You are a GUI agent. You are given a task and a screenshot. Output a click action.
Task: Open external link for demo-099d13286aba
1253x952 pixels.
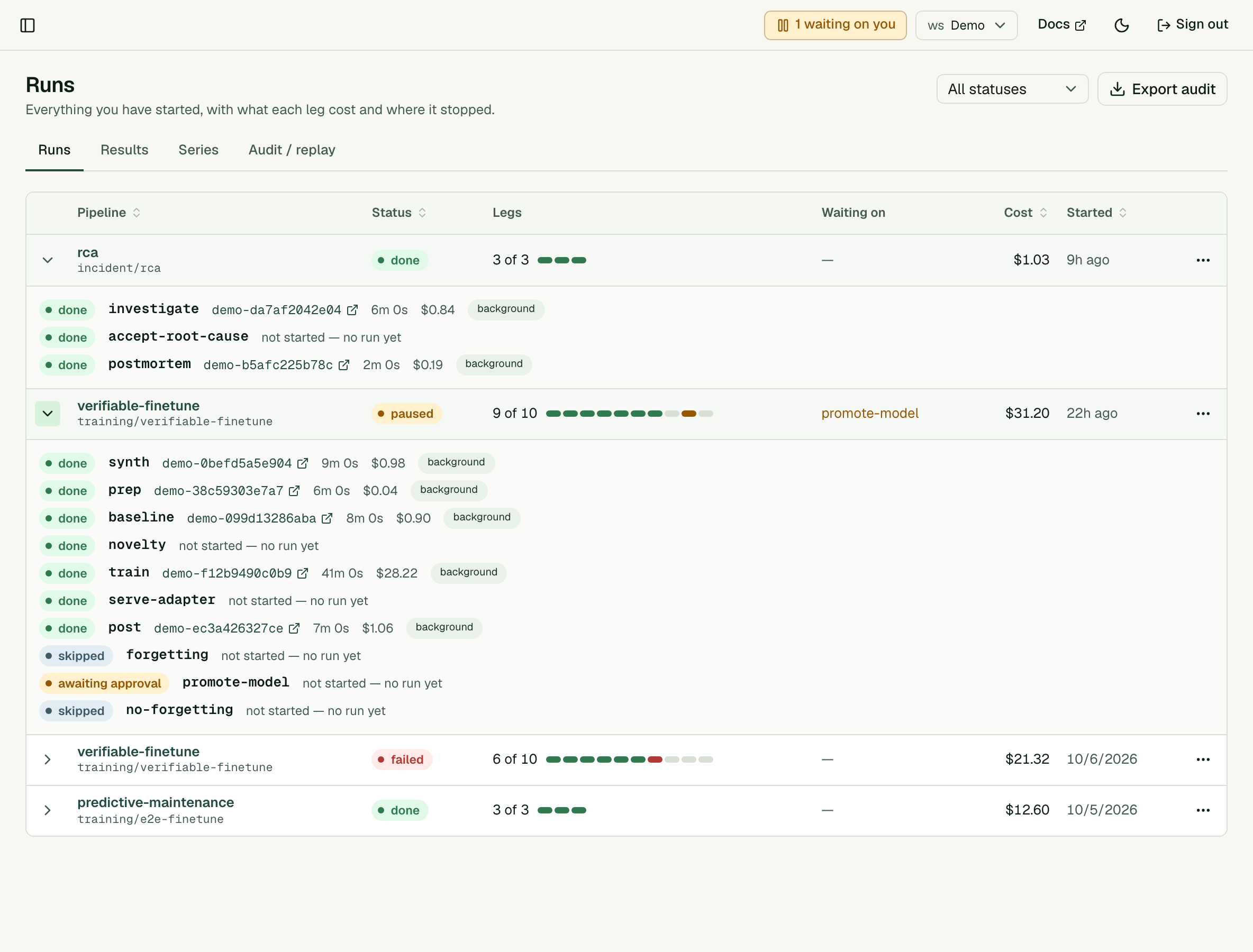pyautogui.click(x=327, y=518)
